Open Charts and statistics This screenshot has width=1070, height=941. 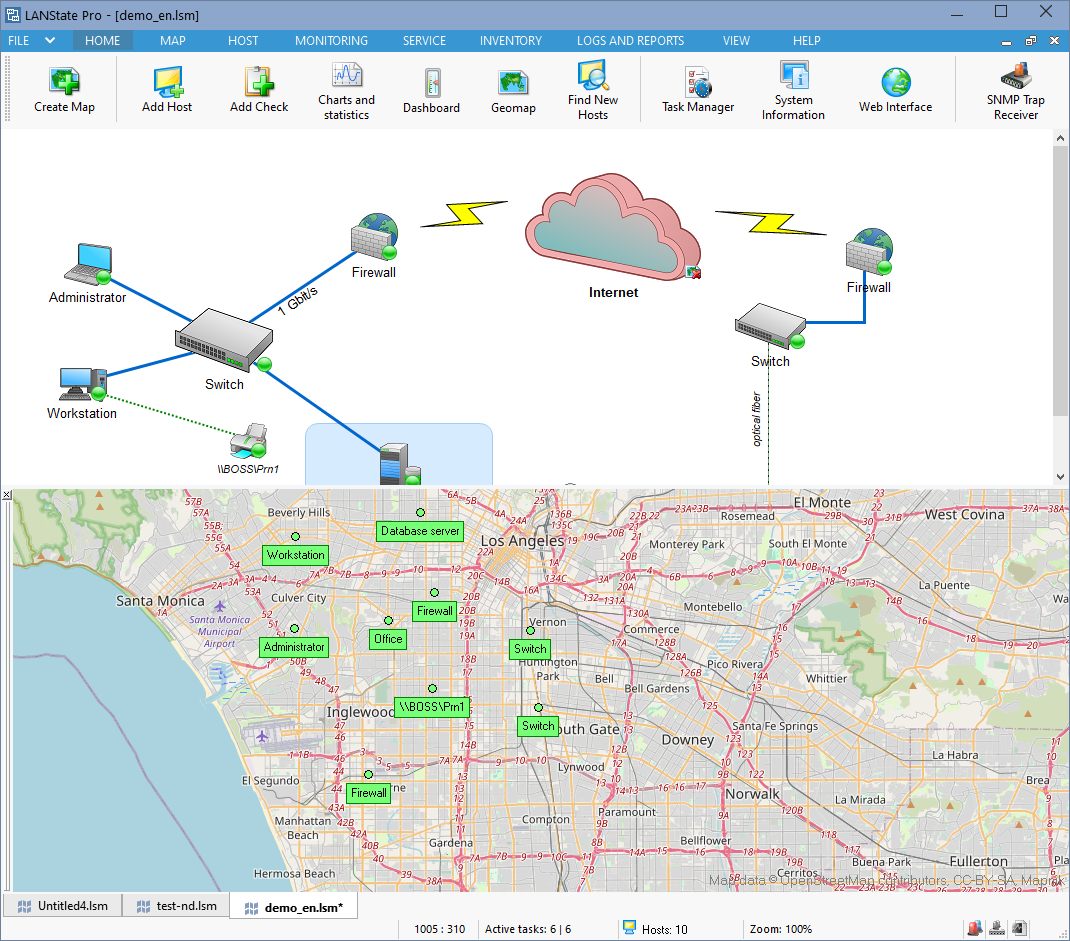[346, 90]
